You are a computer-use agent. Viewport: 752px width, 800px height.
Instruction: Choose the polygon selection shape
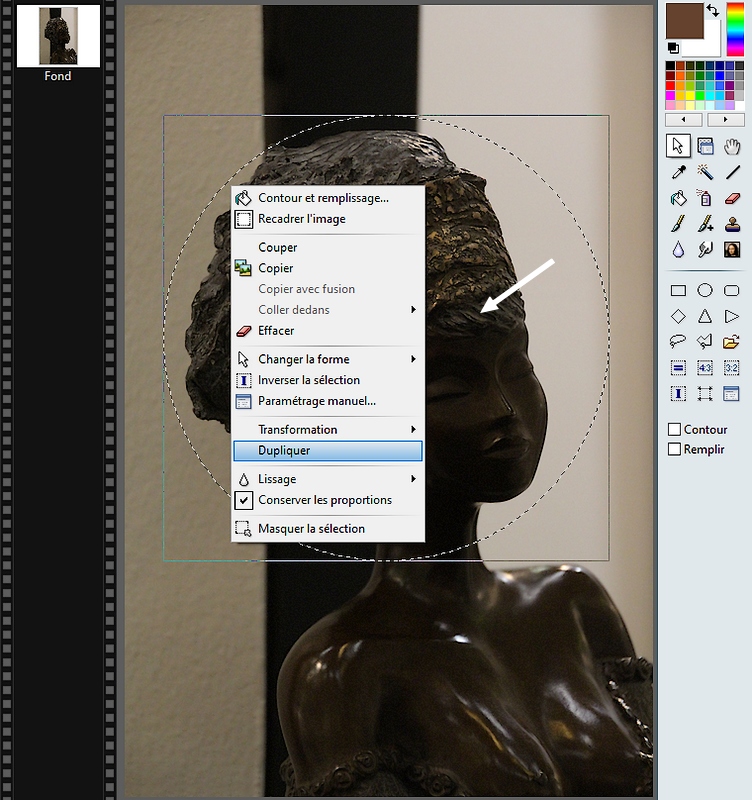coord(705,341)
